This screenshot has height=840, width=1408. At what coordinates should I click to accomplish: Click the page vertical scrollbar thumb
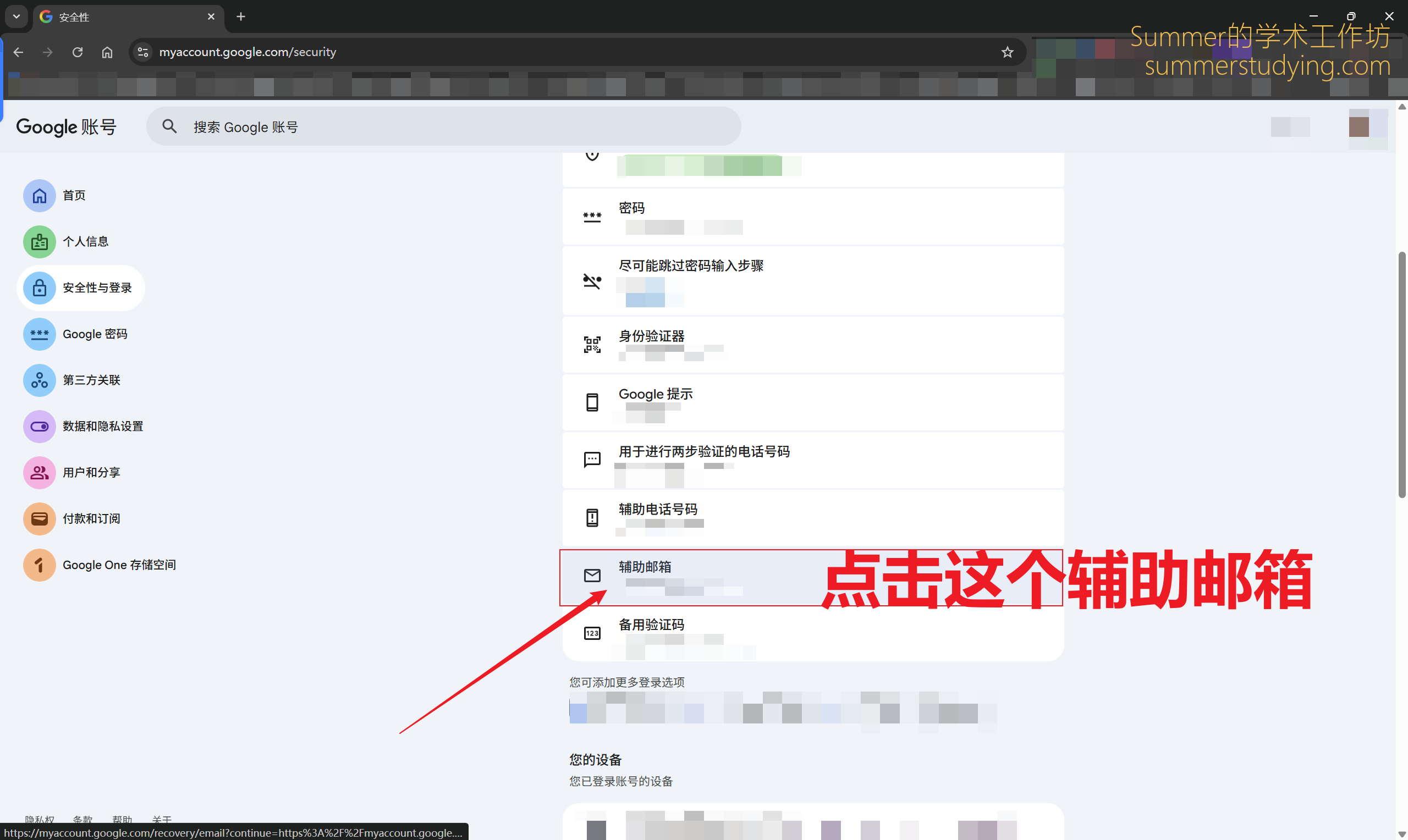1402,374
